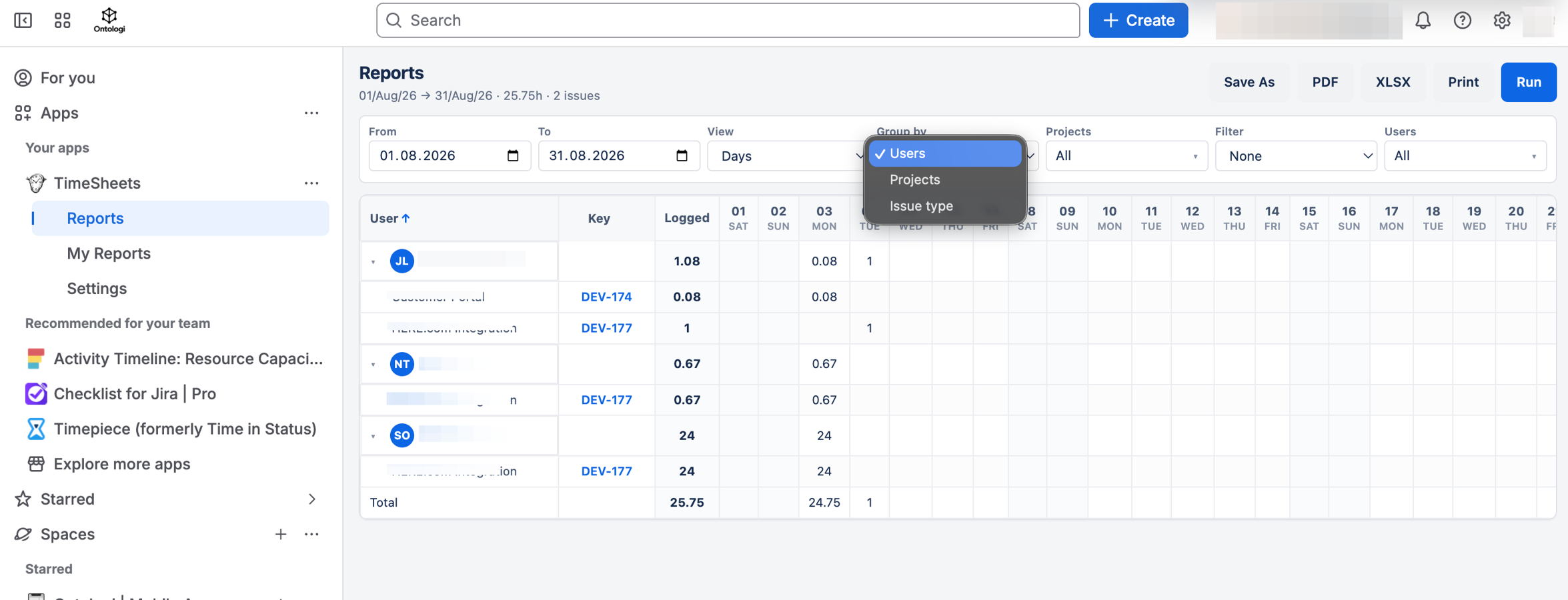Viewport: 1568px width, 600px height.
Task: Open Apps section in sidebar
Action: 59,113
